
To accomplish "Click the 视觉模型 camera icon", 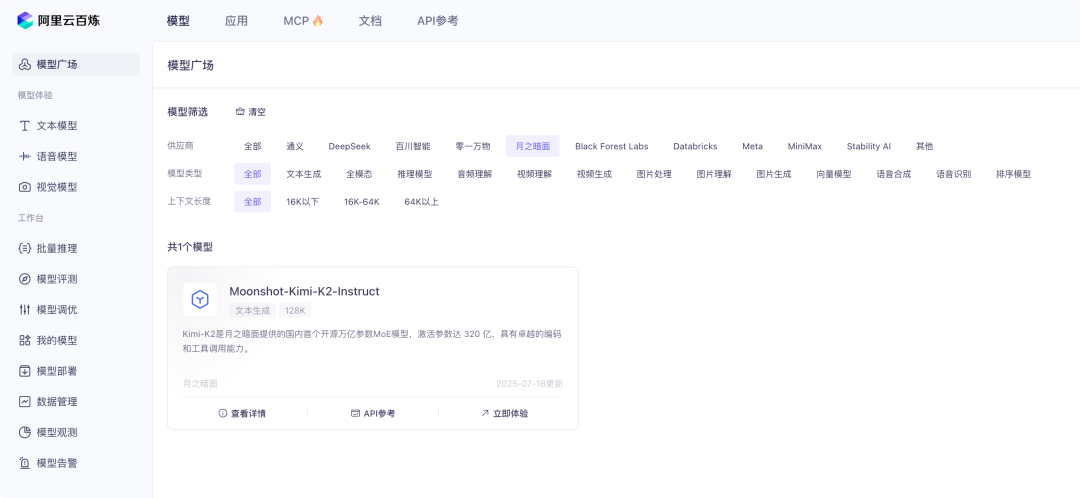I will tap(25, 187).
